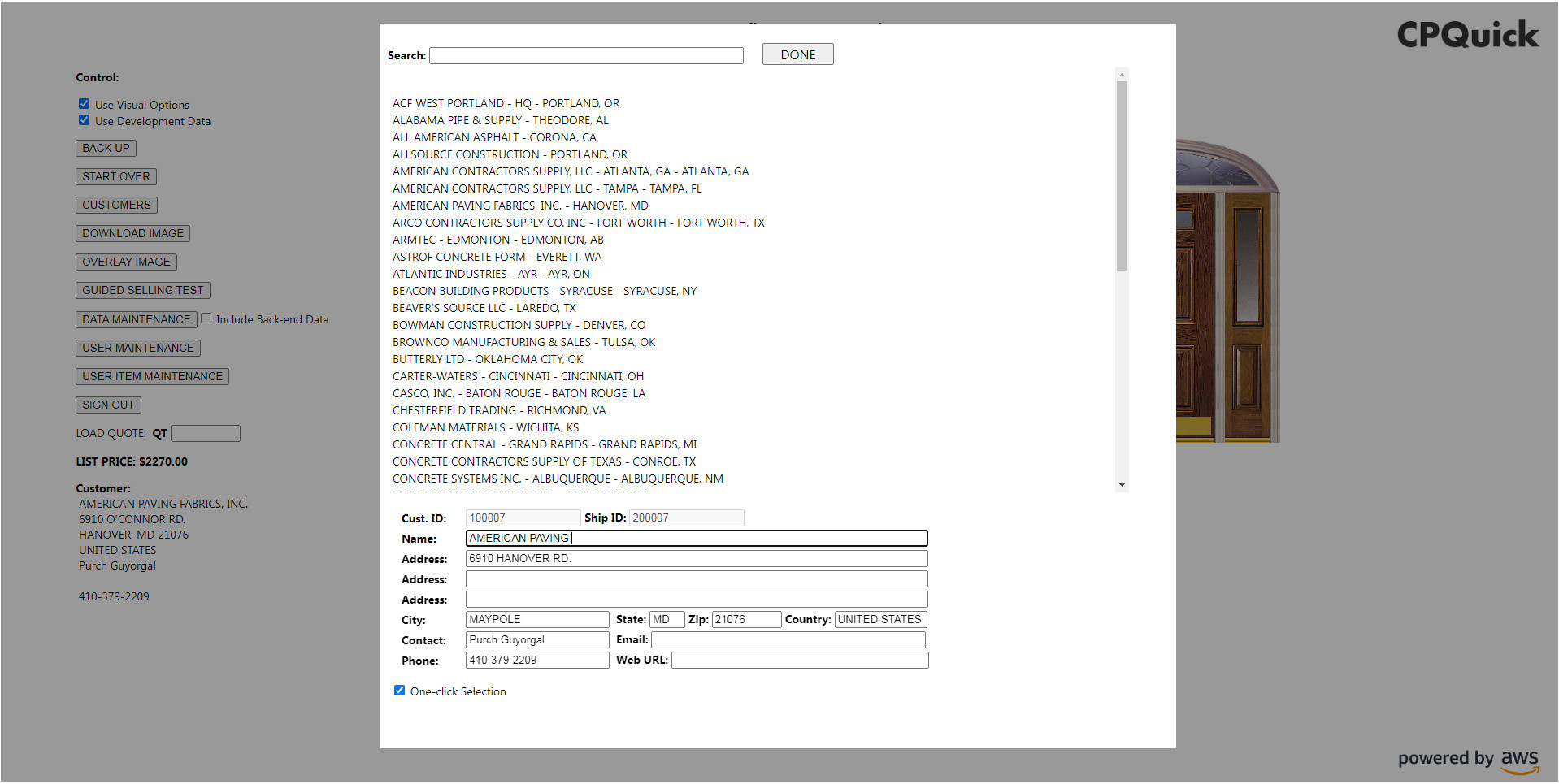This screenshot has height=784, width=1559.
Task: Click inside the Search field
Action: (x=585, y=55)
